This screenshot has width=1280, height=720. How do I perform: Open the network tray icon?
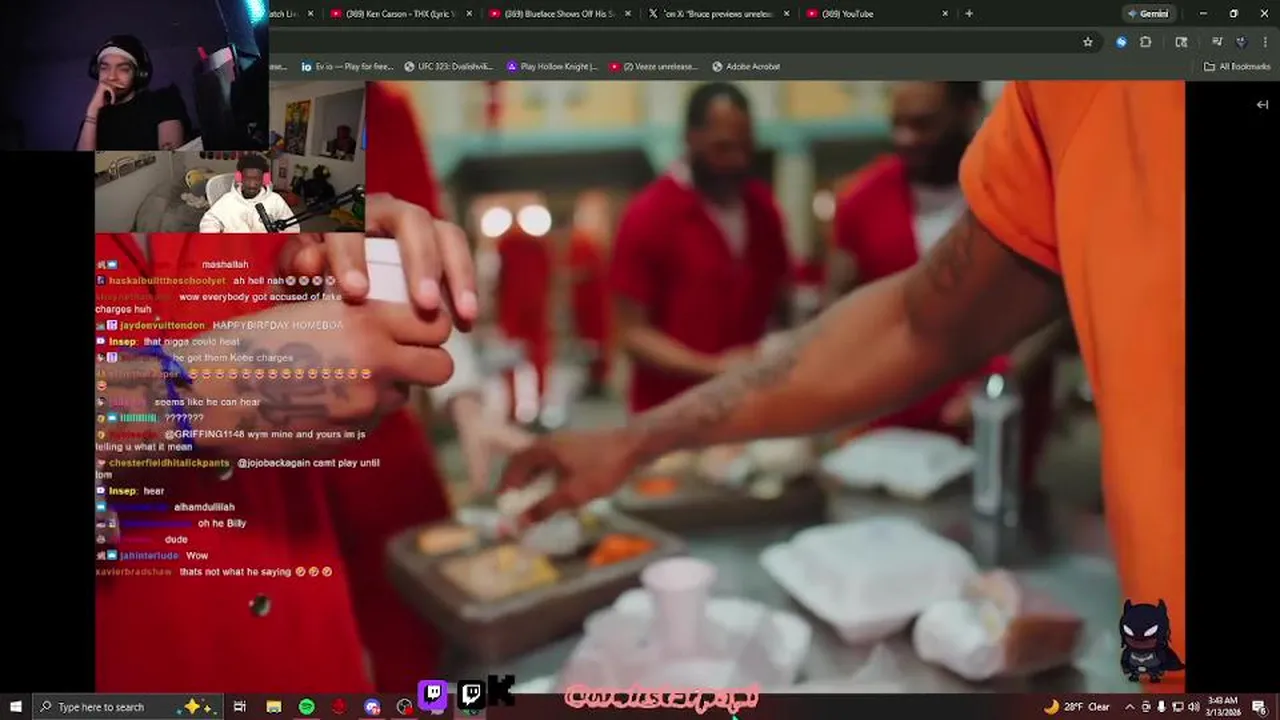click(1177, 707)
